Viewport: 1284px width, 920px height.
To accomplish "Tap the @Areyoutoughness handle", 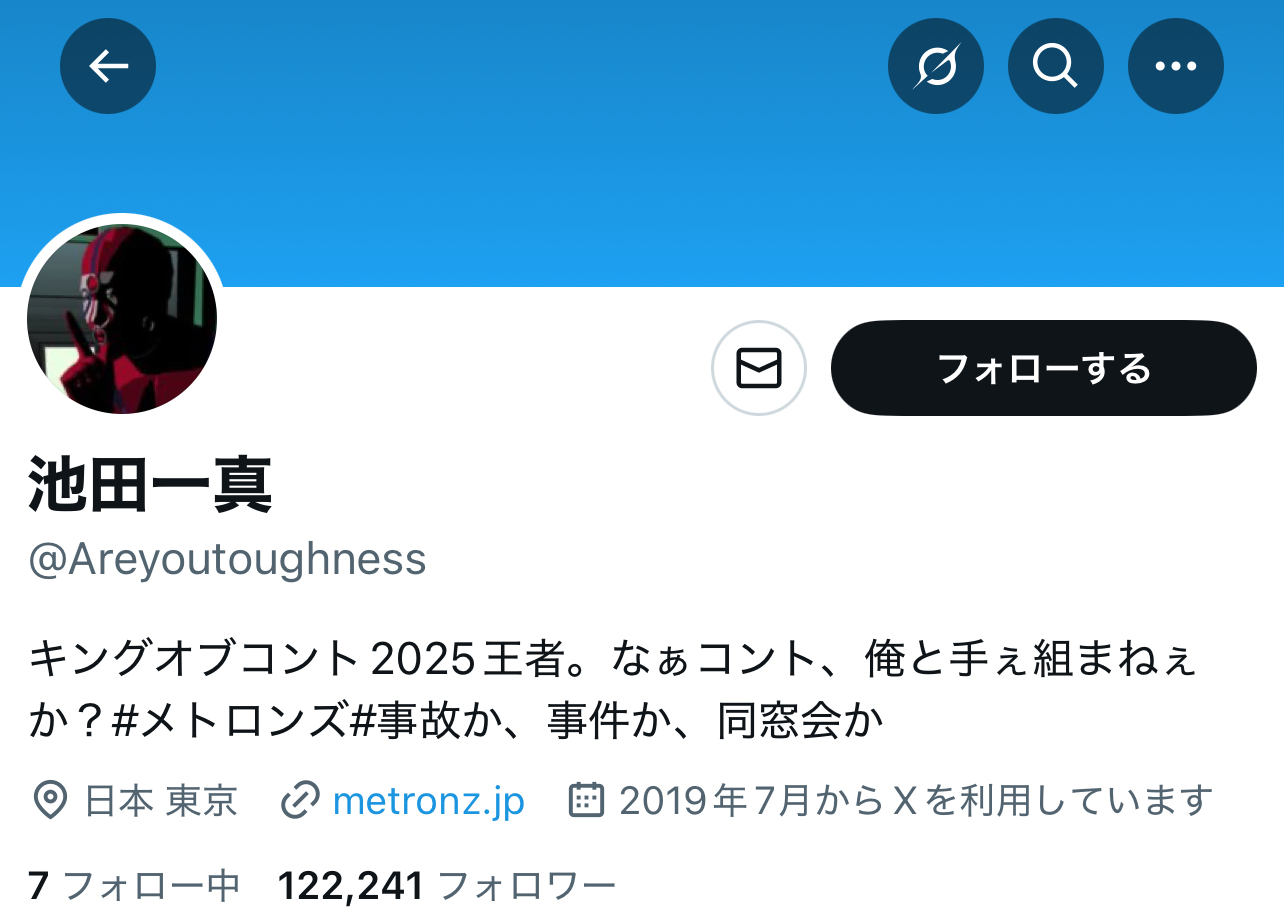I will pyautogui.click(x=228, y=560).
